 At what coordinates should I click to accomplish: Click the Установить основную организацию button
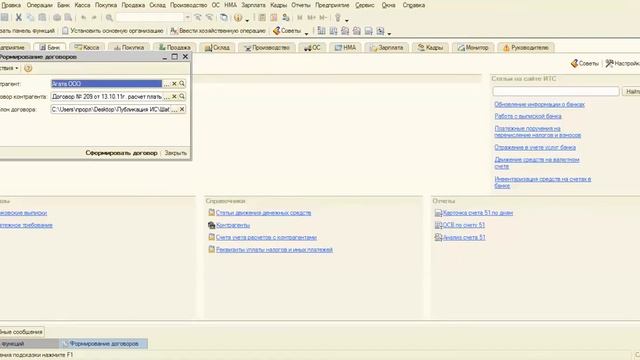(x=113, y=31)
